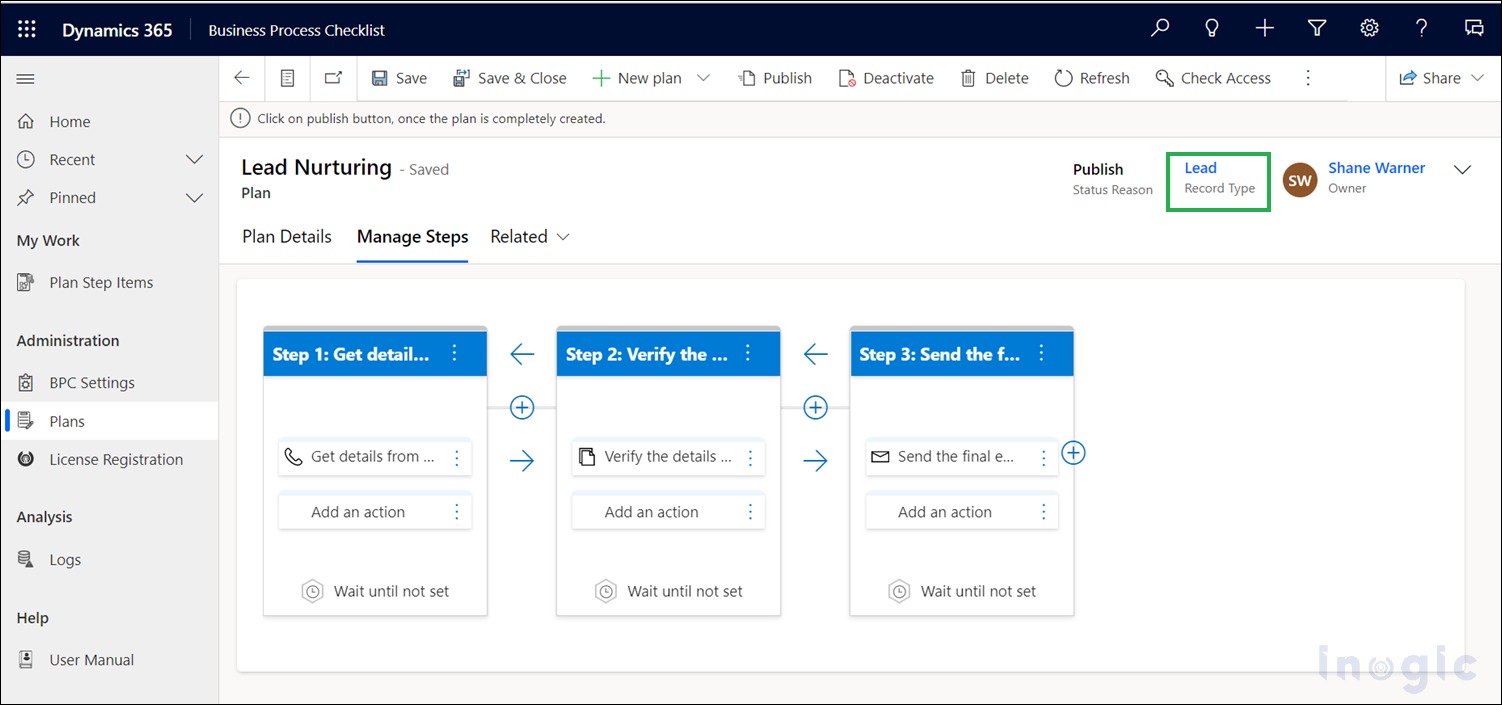Open Step 1 header options ellipsis
Image resolution: width=1502 pixels, height=705 pixels.
pos(454,353)
